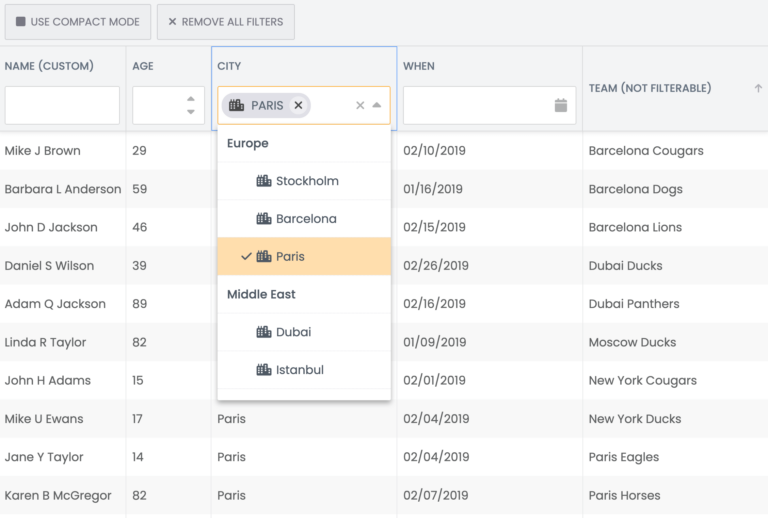Viewport: 768px width, 518px height.
Task: Click the Europe group header in dropdown
Action: (x=304, y=143)
